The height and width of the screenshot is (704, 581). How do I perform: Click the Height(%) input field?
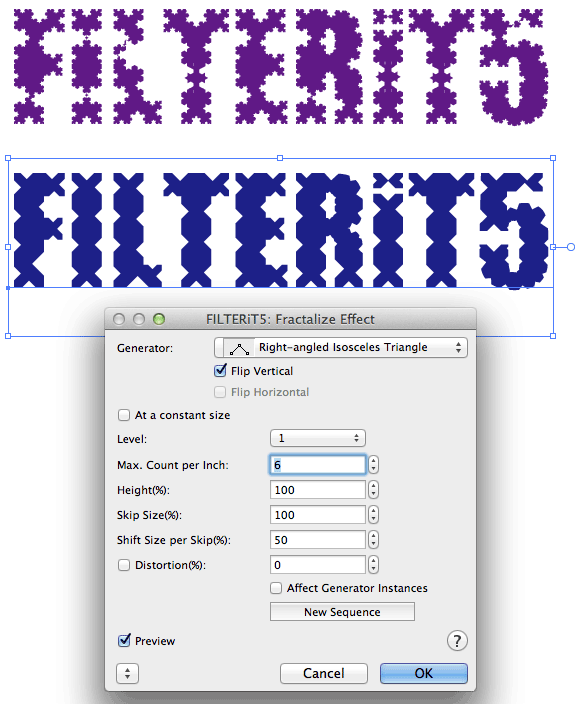318,490
